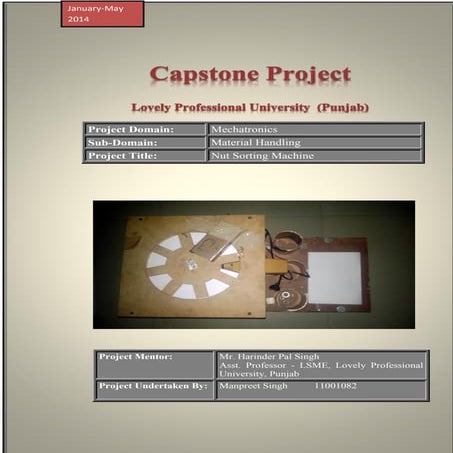Select the 'Manpreet Singh' student name

pos(253,386)
